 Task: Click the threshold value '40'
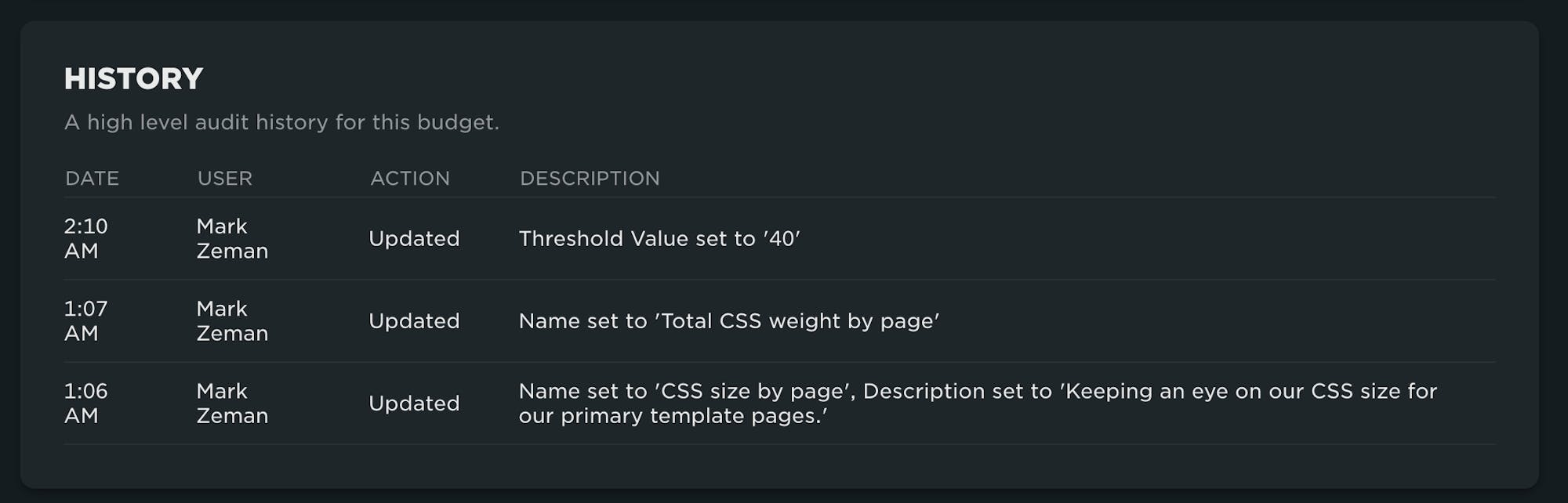(x=782, y=238)
